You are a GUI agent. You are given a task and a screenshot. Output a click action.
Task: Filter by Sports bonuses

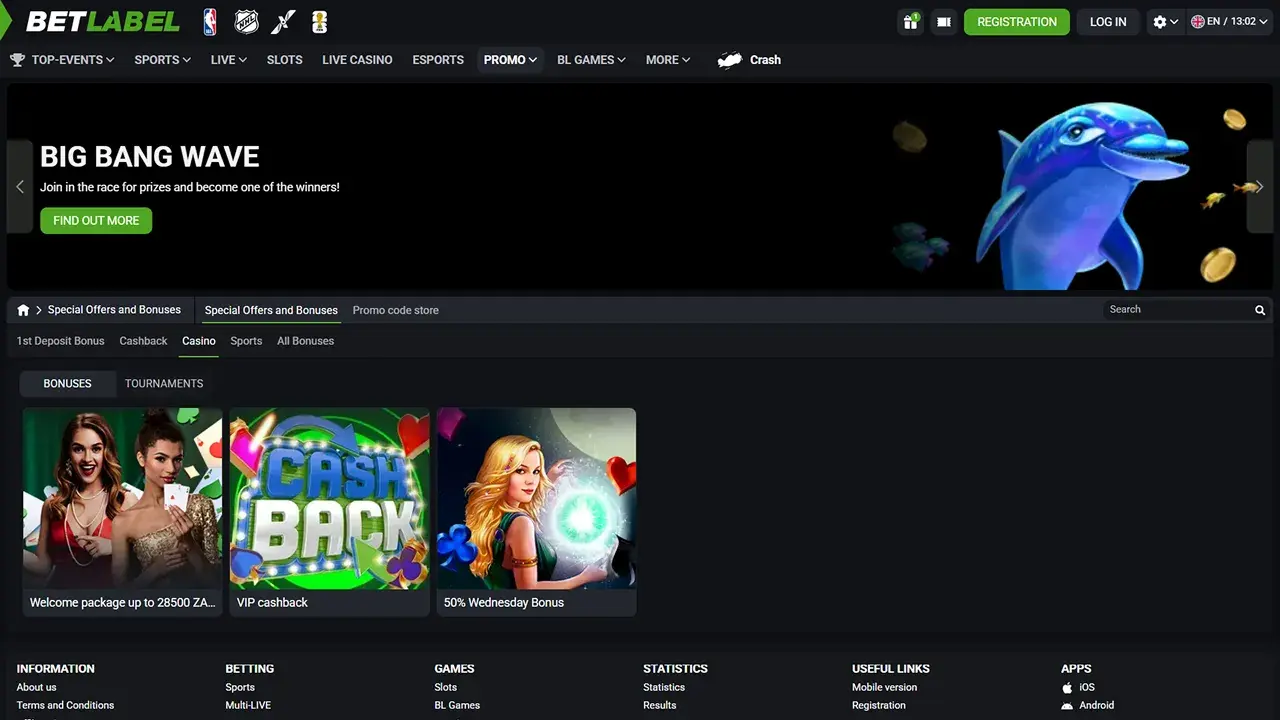pos(246,341)
